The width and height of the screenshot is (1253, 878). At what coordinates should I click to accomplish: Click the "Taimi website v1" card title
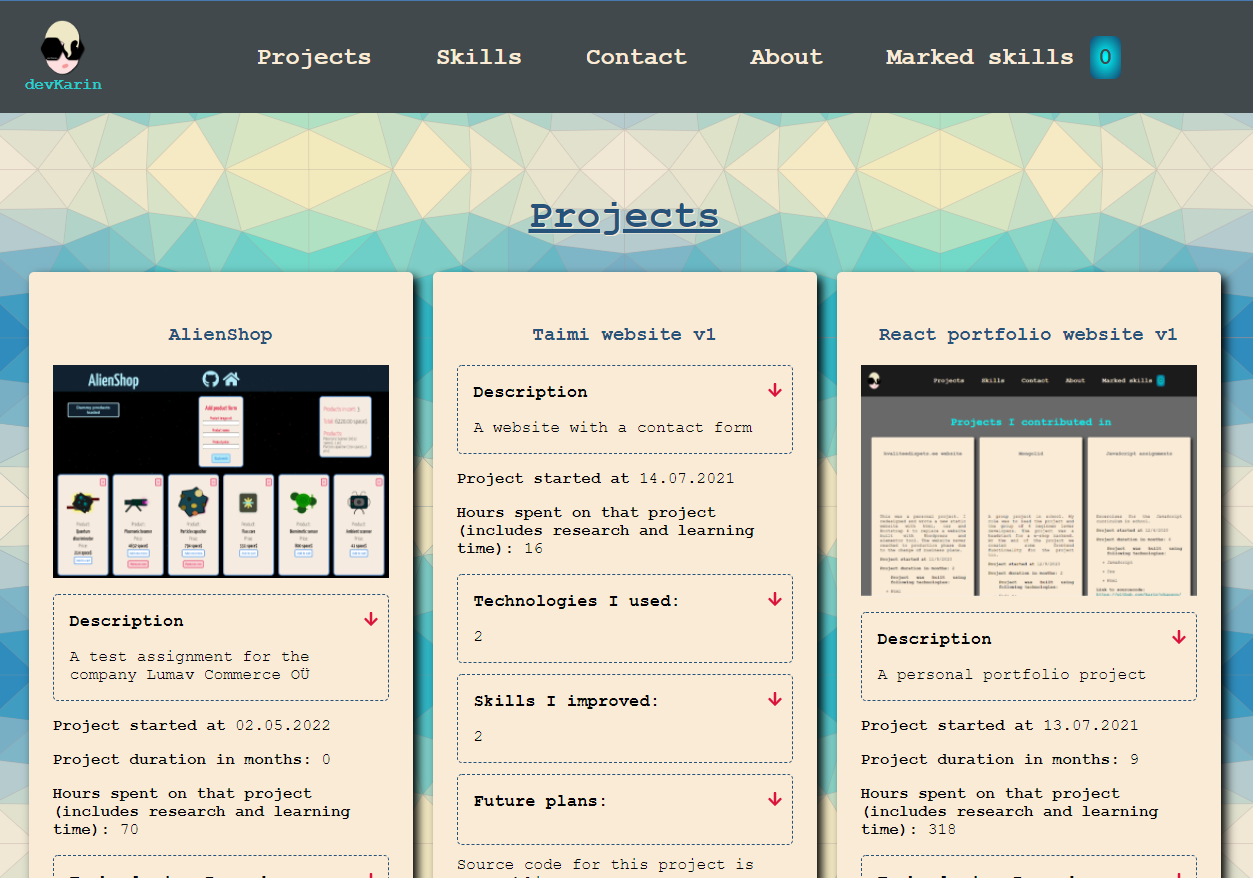(624, 334)
